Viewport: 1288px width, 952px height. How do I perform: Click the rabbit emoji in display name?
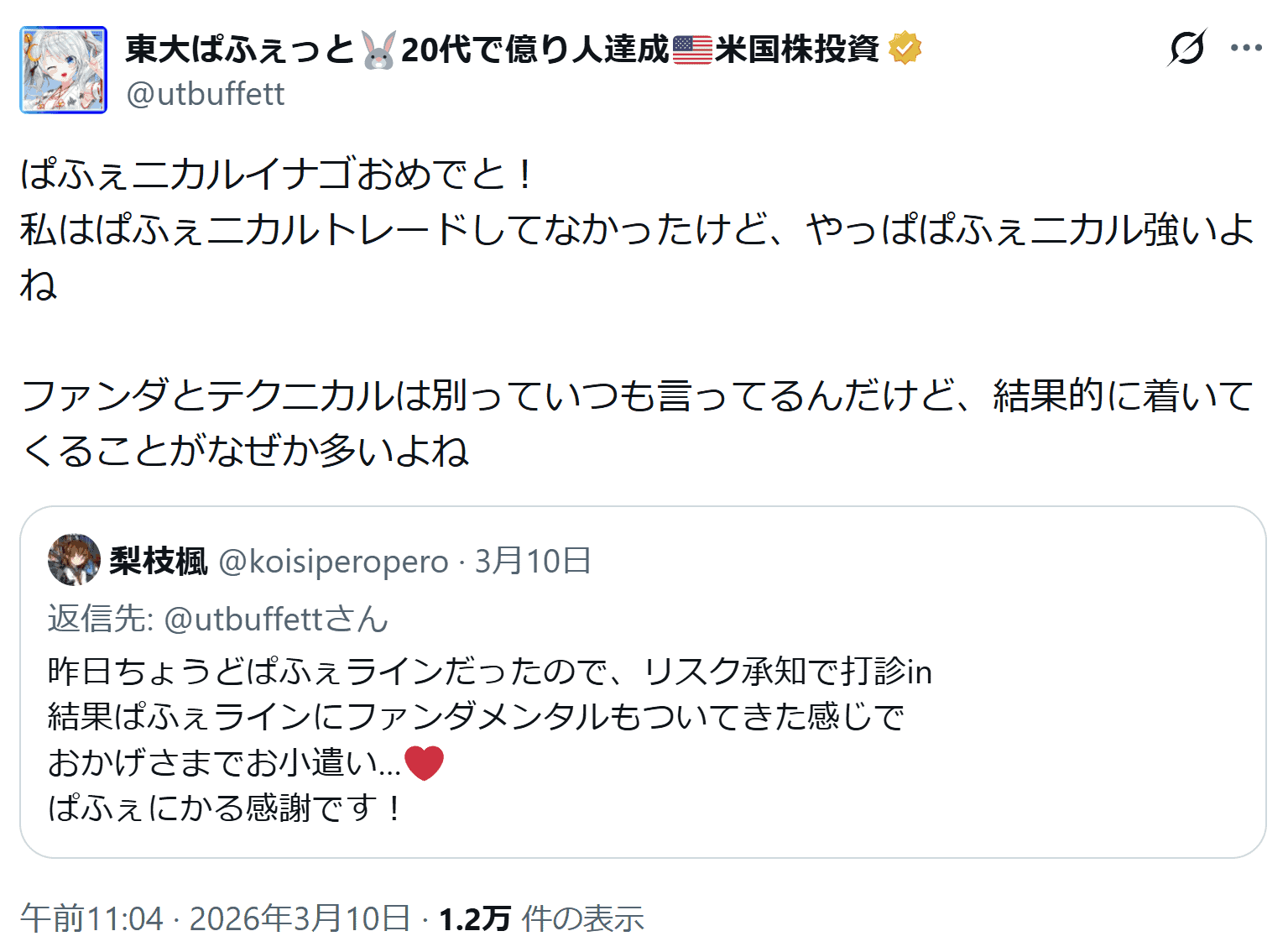[x=378, y=50]
